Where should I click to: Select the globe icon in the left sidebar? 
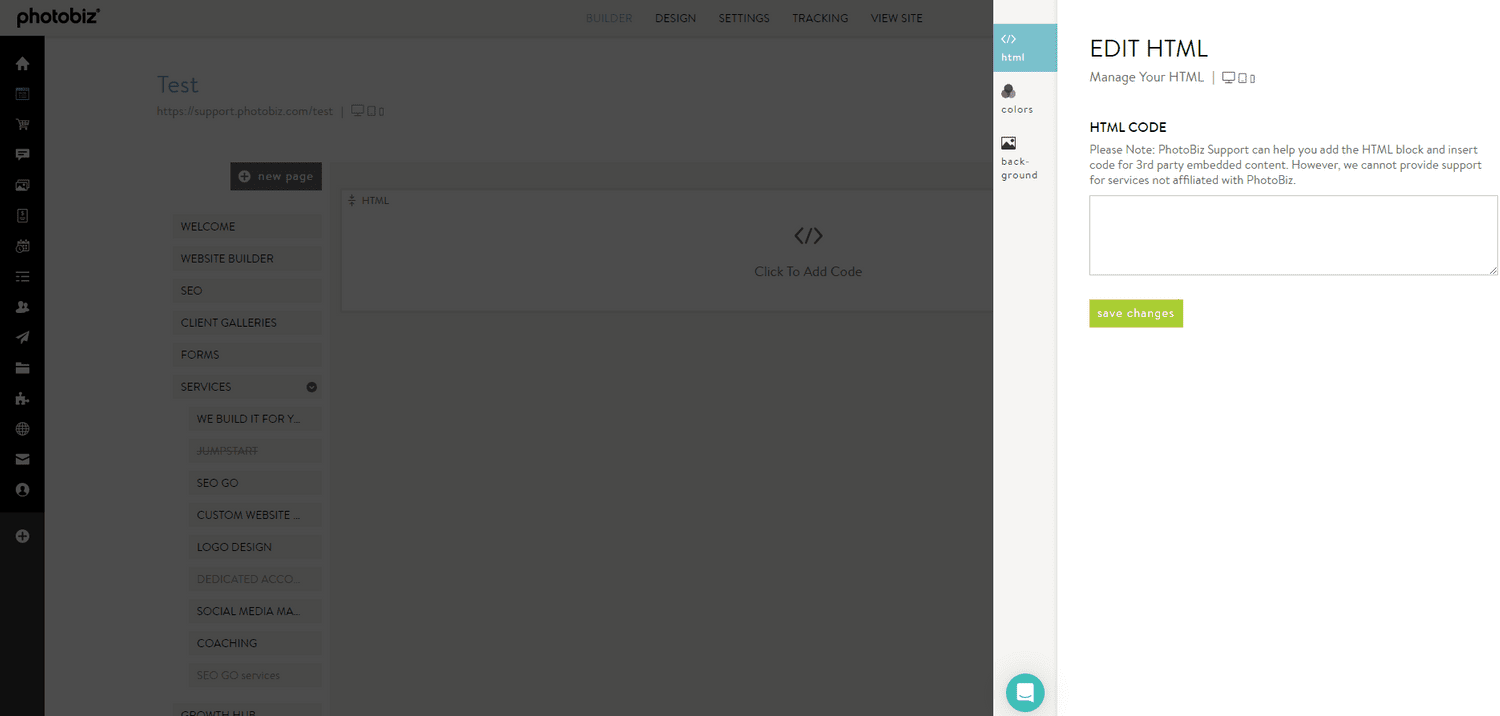(x=22, y=428)
